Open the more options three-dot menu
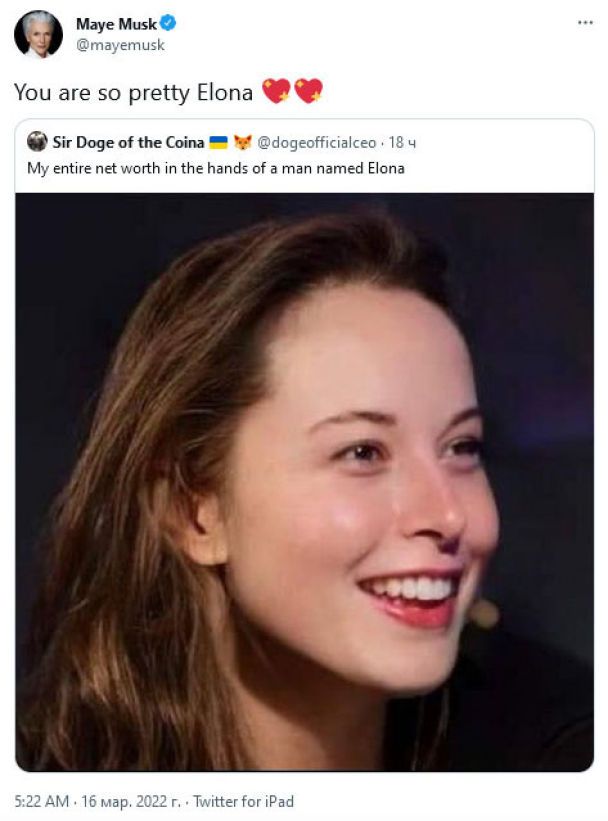The height and width of the screenshot is (821, 608). point(586,22)
